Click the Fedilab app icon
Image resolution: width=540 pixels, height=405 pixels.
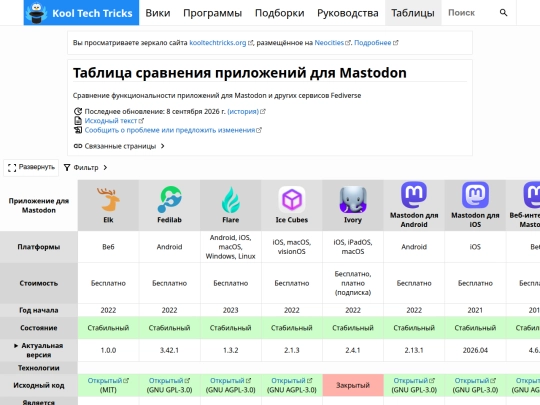169,200
